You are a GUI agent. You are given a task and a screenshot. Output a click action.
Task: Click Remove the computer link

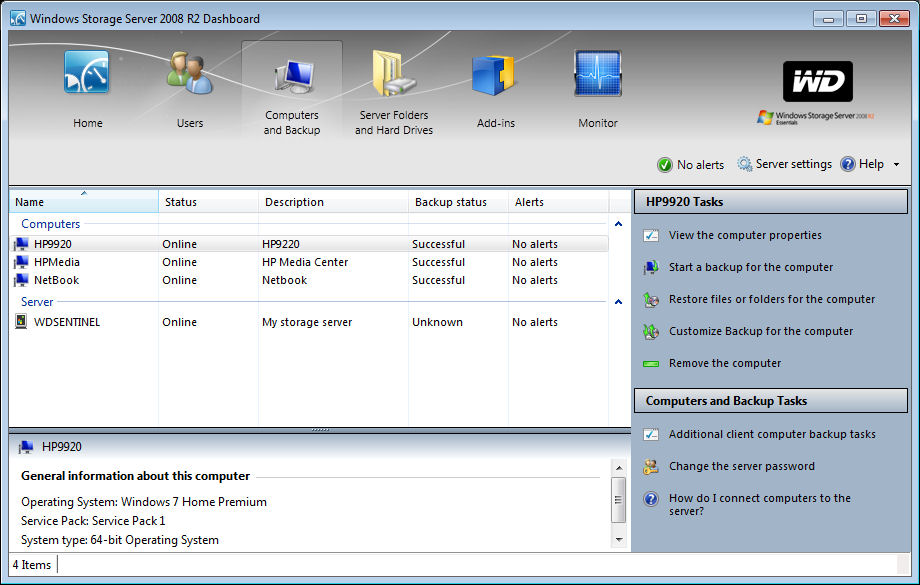coord(725,363)
